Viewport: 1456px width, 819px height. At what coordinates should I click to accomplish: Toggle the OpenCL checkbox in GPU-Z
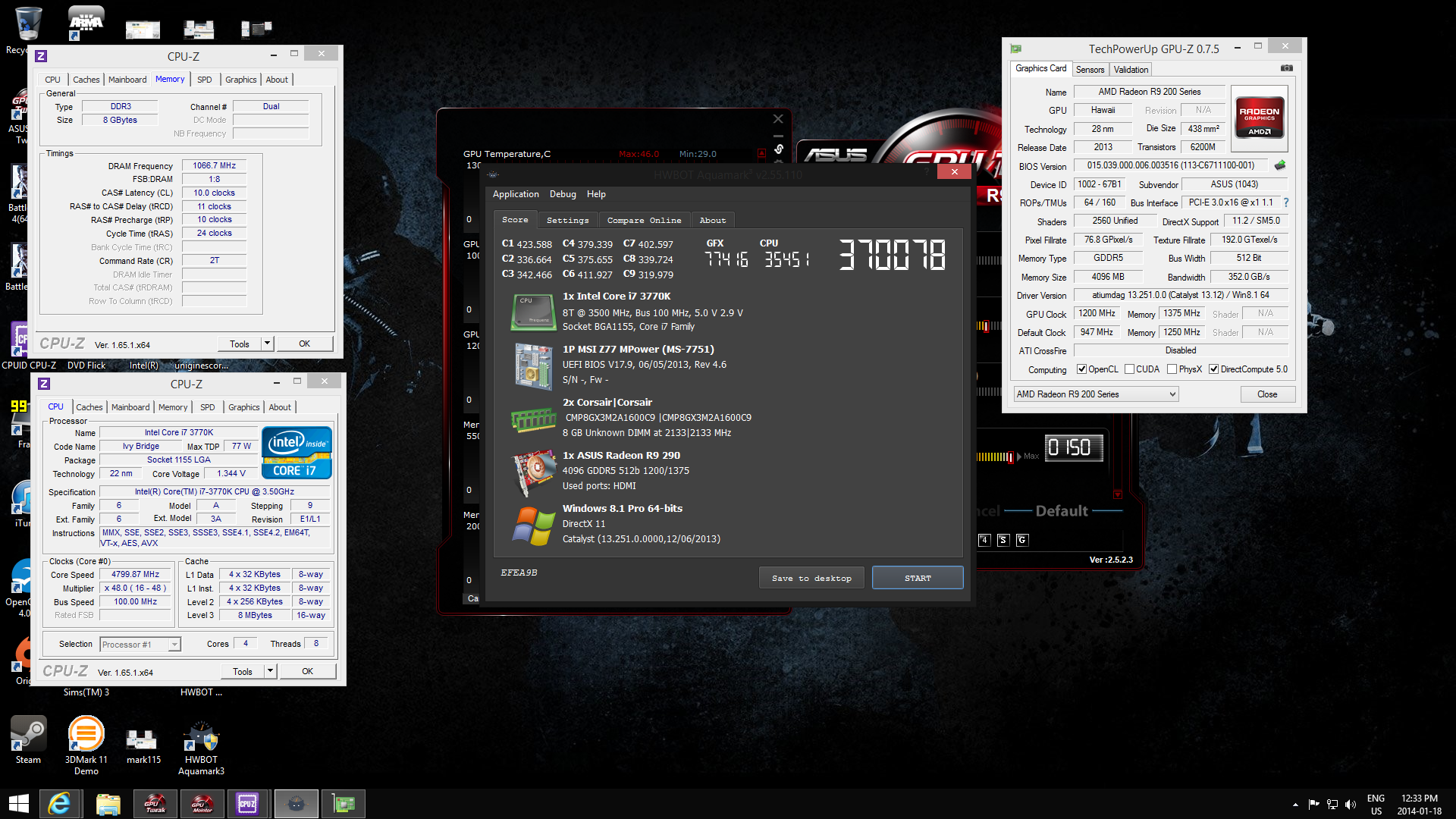(x=1081, y=369)
